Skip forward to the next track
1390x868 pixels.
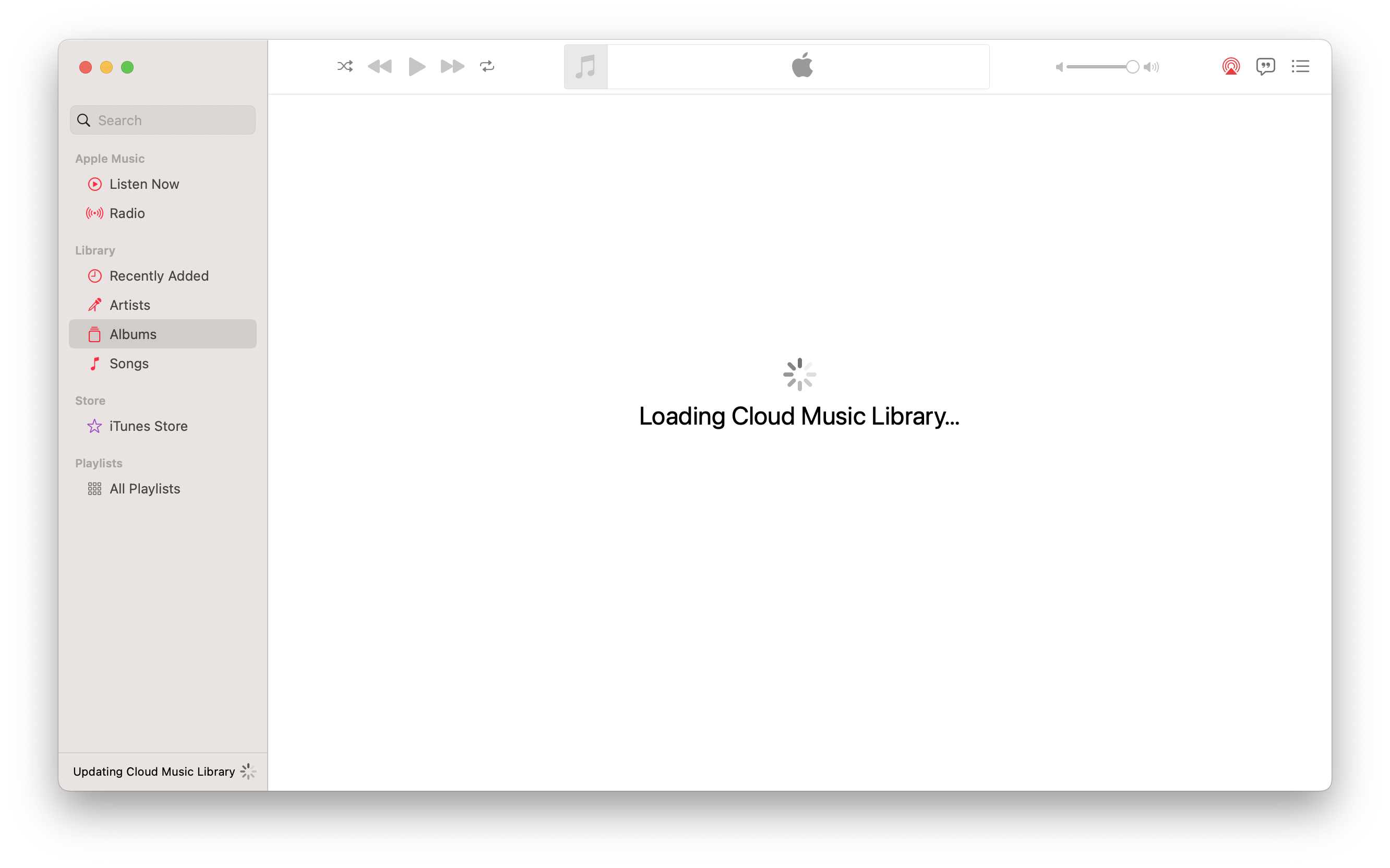[452, 67]
